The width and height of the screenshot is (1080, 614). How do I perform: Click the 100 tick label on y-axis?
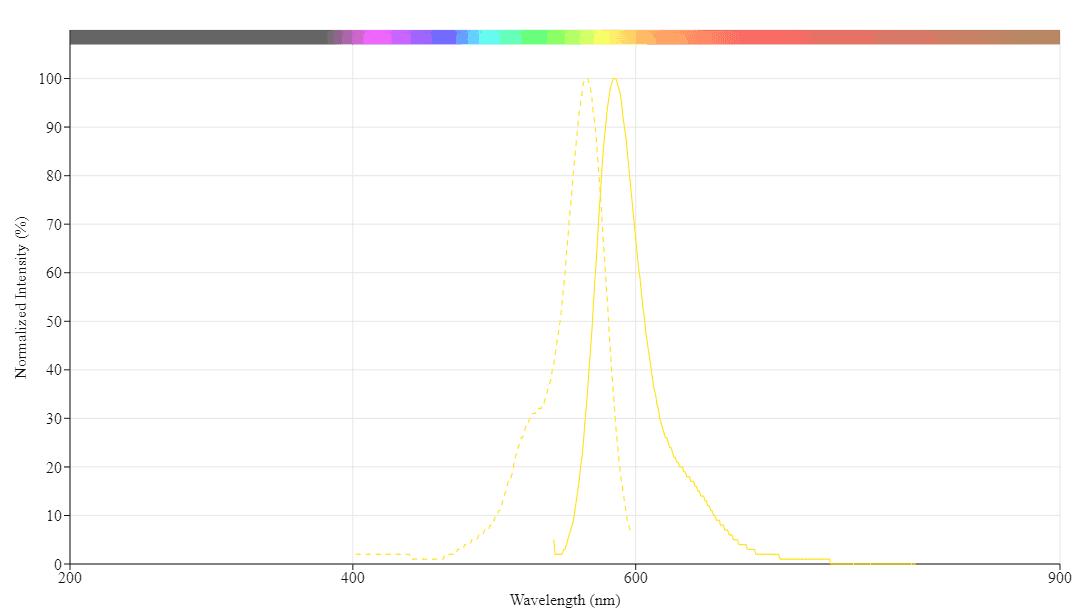tap(50, 79)
